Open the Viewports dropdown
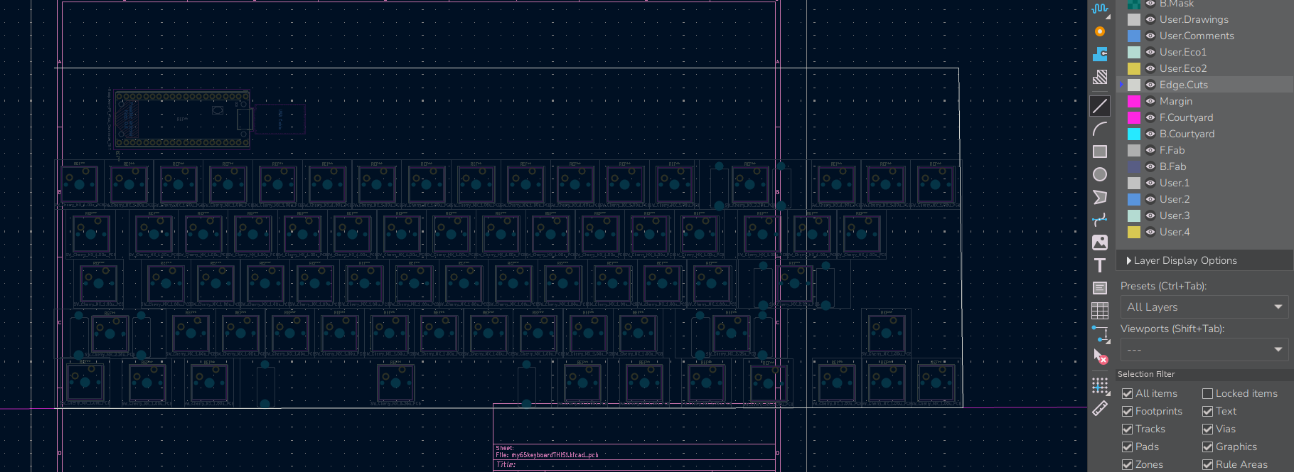The image size is (1294, 472). click(1204, 350)
